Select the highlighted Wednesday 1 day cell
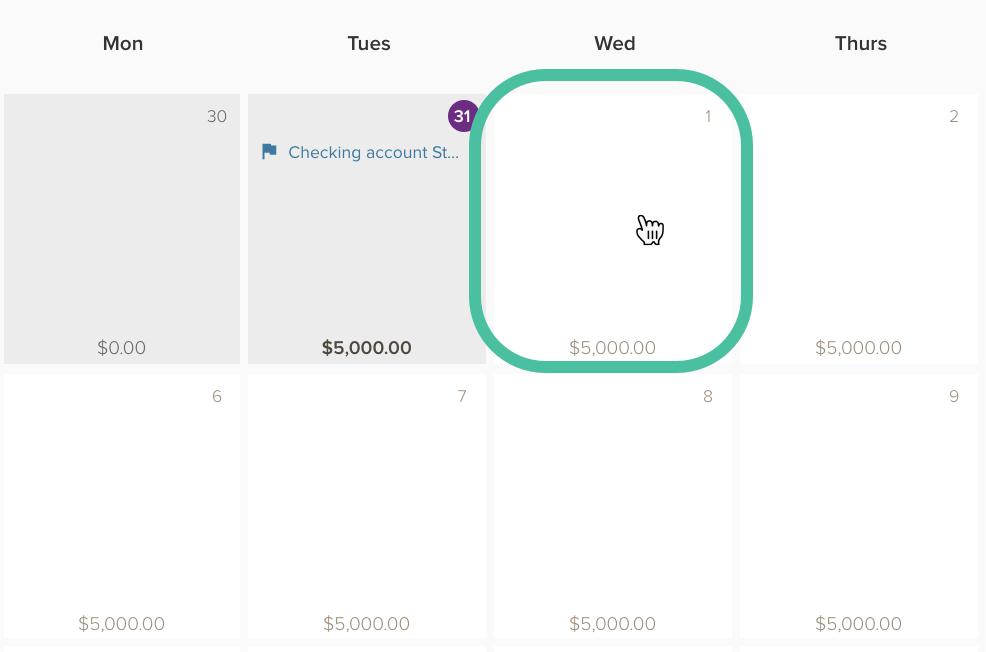 coord(612,229)
